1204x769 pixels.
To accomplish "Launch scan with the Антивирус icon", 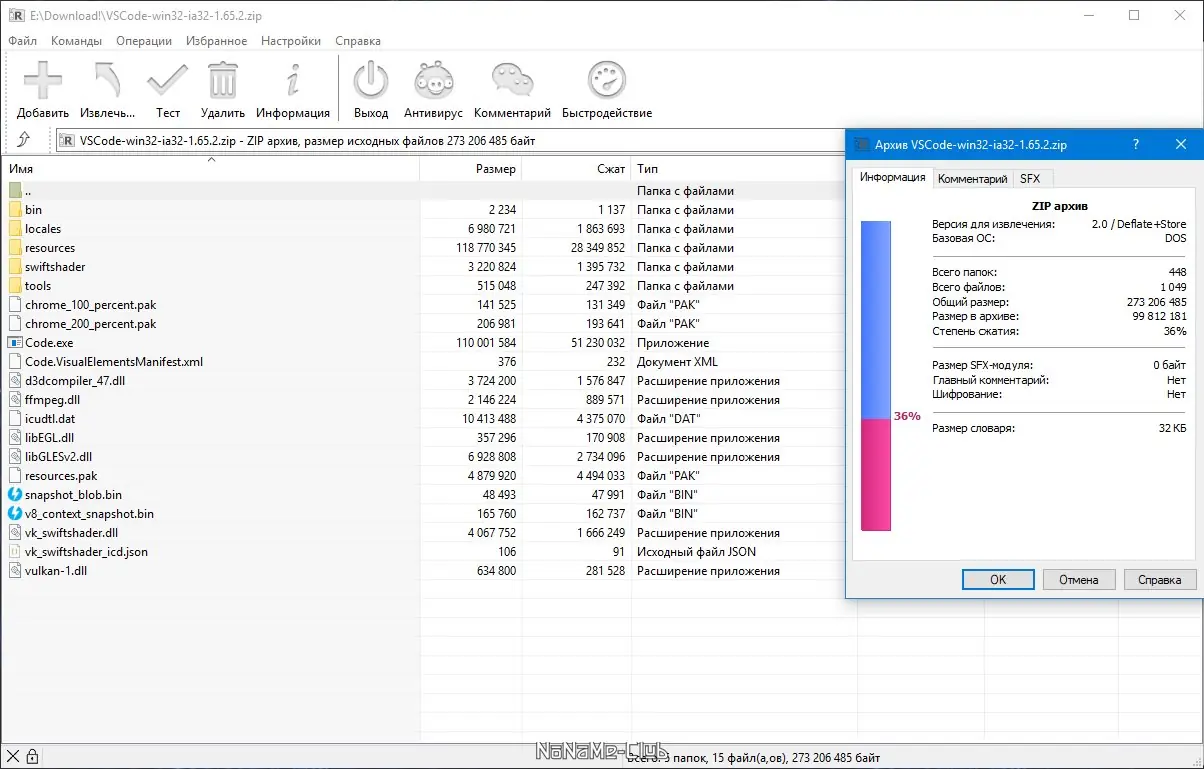I will click(x=435, y=80).
